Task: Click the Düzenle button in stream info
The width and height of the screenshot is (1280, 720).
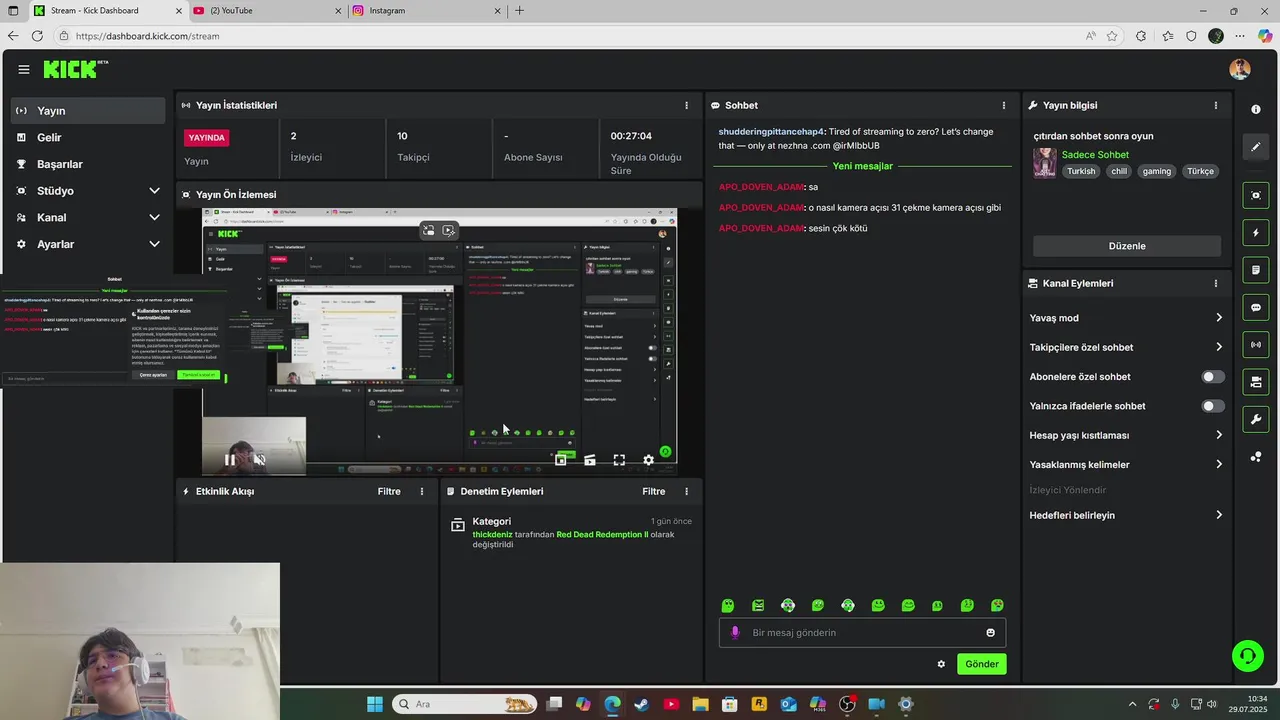Action: (x=1127, y=246)
